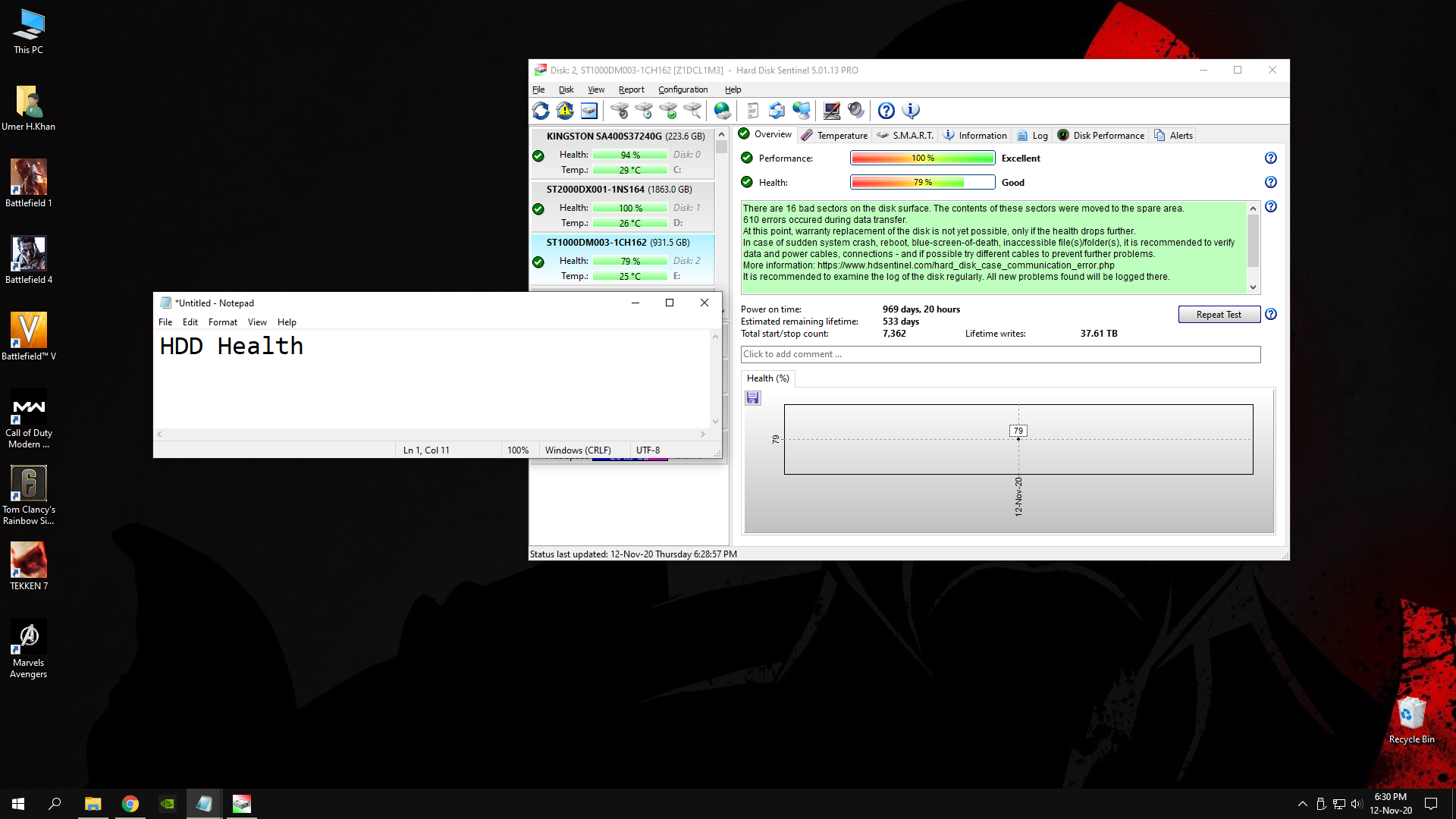
Task: Click the right arrow of Notepad horizontal scrollbar
Action: pos(703,435)
